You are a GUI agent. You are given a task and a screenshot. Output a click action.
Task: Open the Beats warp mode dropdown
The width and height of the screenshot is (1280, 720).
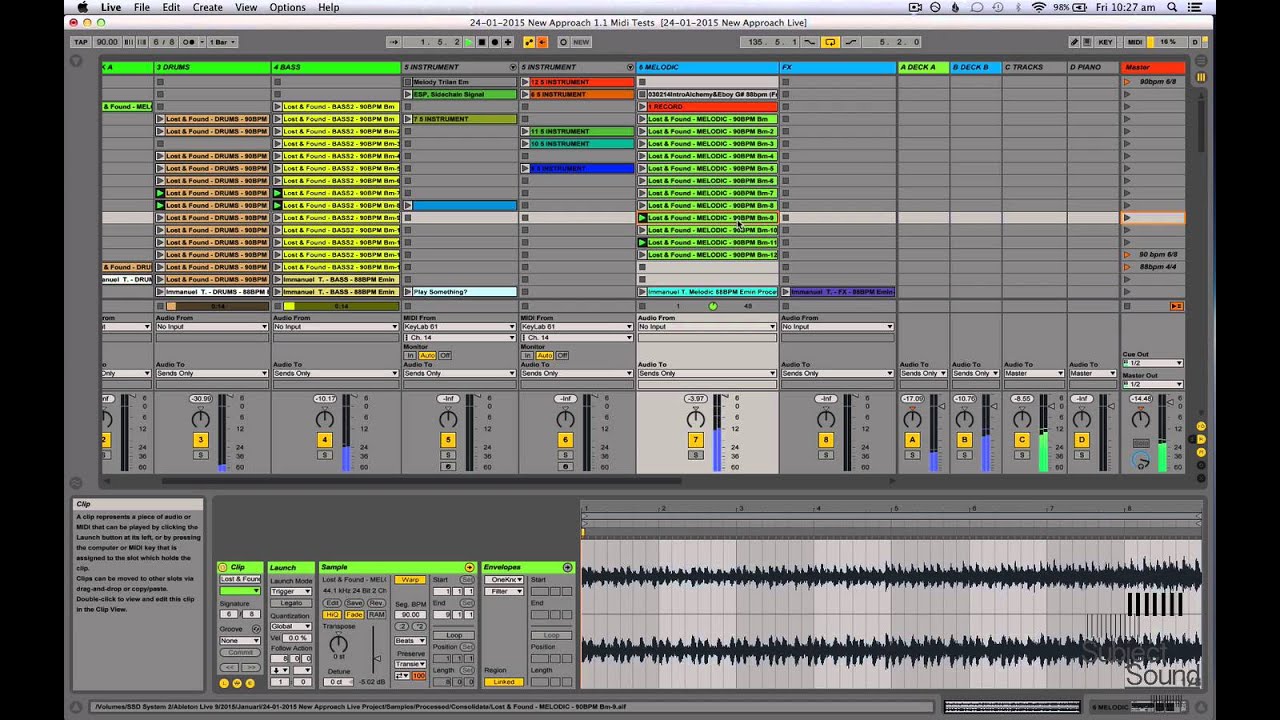(410, 640)
